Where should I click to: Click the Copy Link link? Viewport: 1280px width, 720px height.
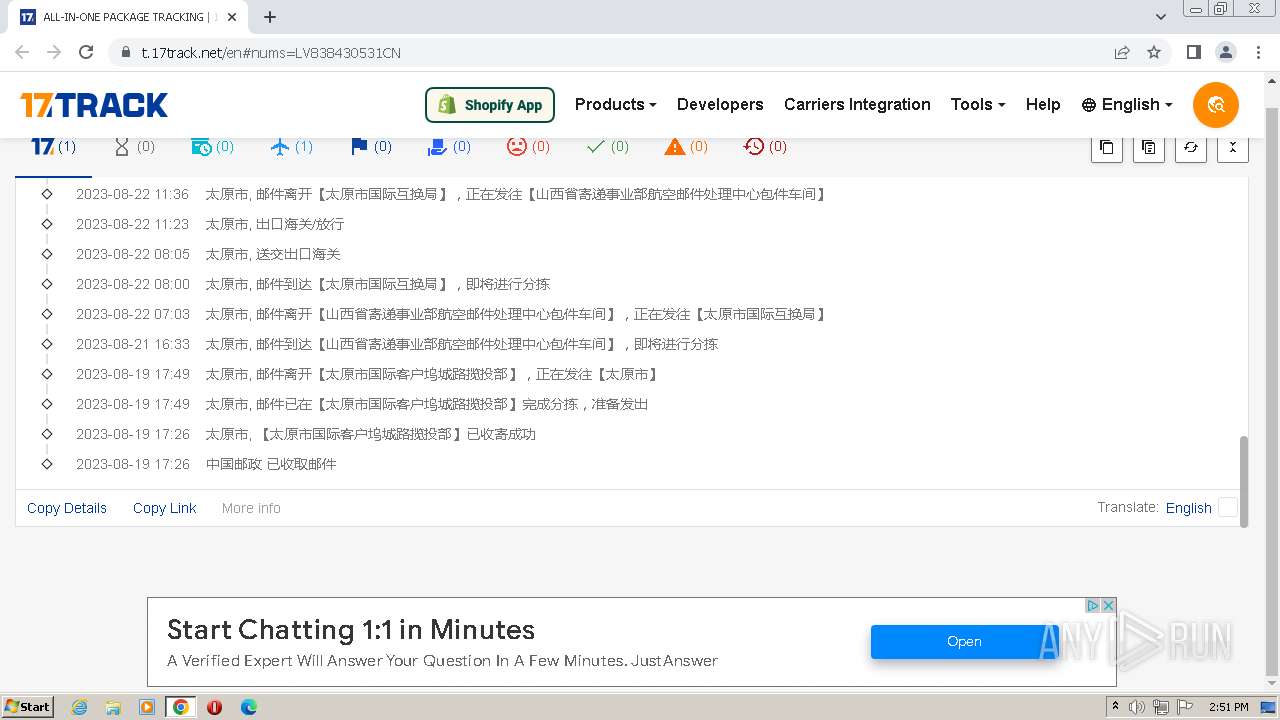(165, 508)
